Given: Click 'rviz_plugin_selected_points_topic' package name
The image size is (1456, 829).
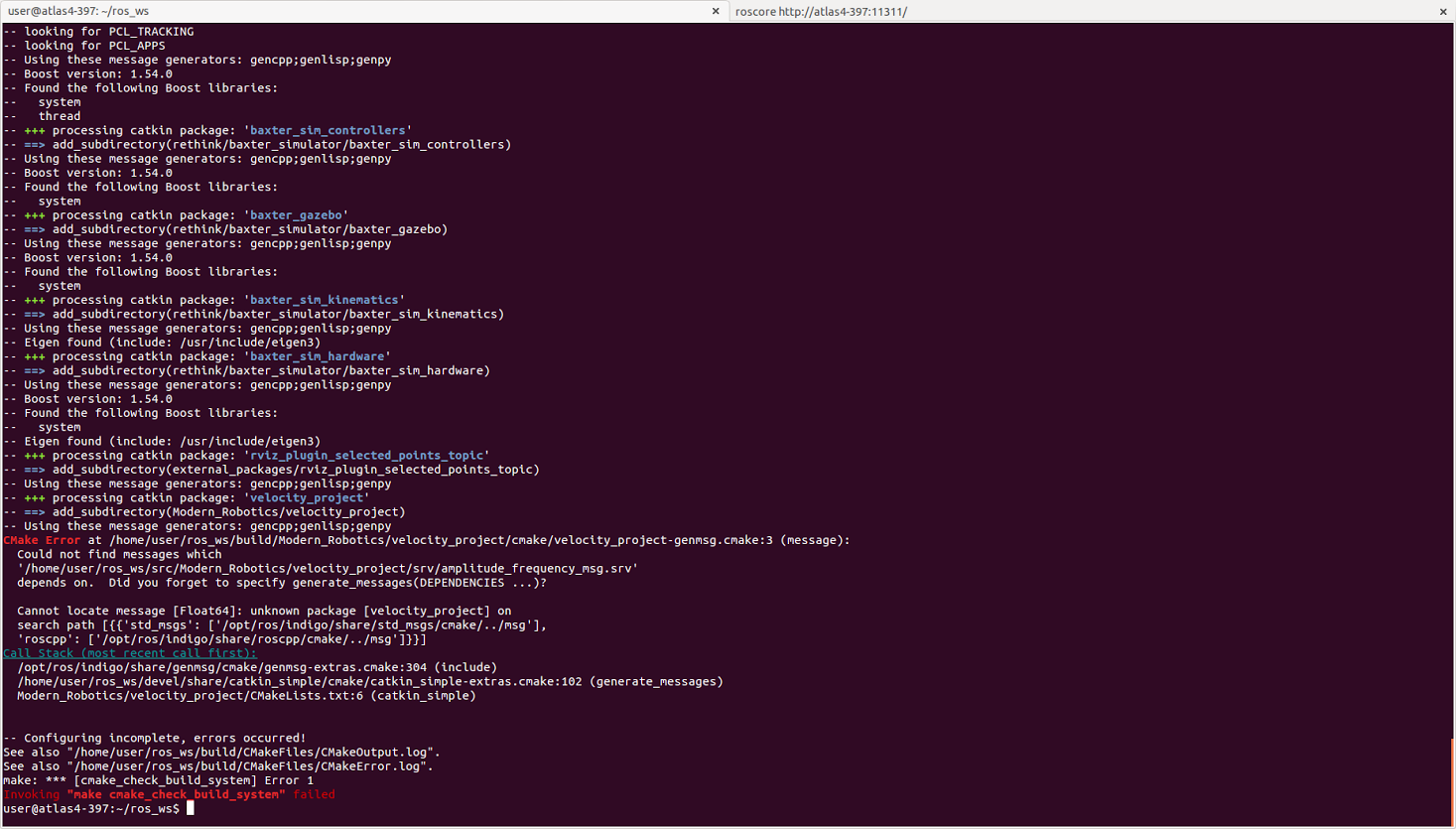Looking at the screenshot, I should point(366,456).
